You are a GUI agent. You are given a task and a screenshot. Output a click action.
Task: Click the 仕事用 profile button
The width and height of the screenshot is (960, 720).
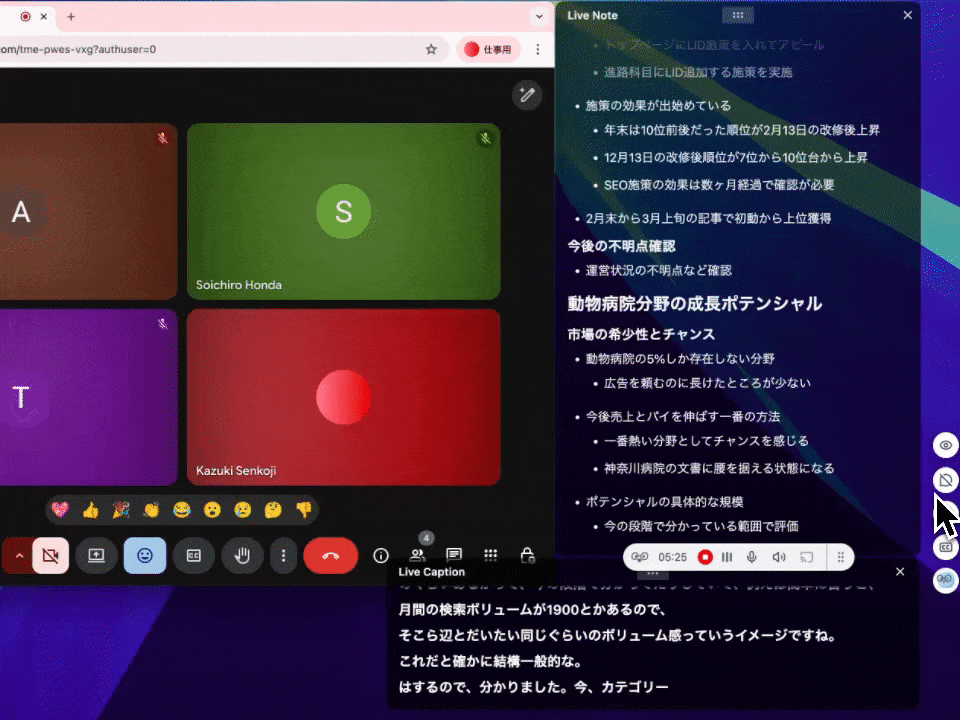(x=489, y=49)
